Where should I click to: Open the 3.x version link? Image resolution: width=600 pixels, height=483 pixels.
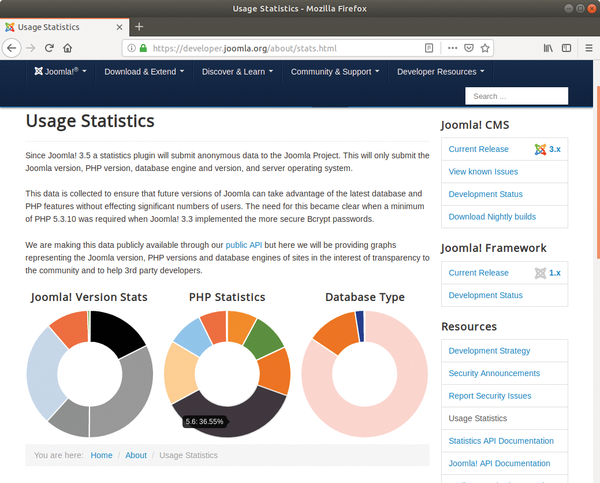point(555,149)
